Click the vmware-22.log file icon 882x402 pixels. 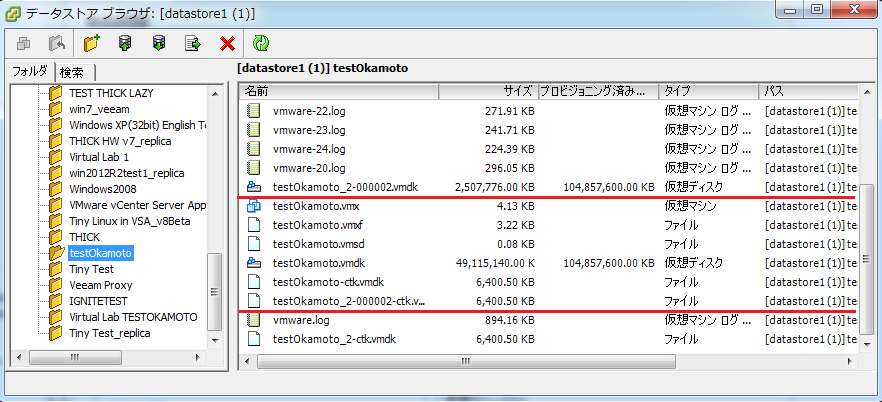(254, 111)
